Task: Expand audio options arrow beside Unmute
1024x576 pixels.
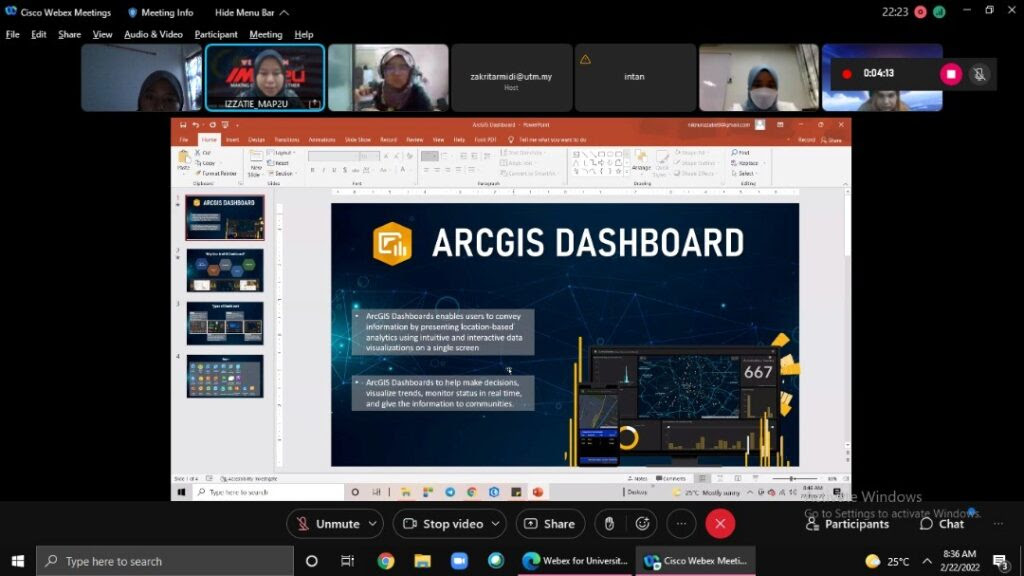Action: coord(373,524)
